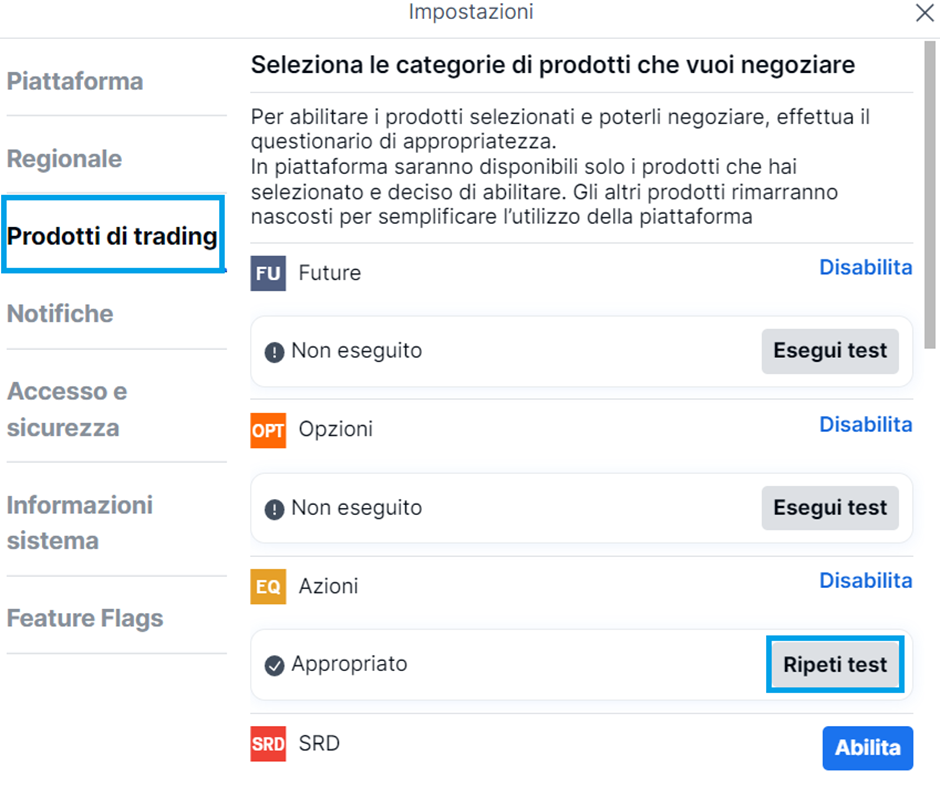Click the Opzioni 'Non eseguito' warning icon
Viewport: 940px width, 797px height.
(275, 510)
